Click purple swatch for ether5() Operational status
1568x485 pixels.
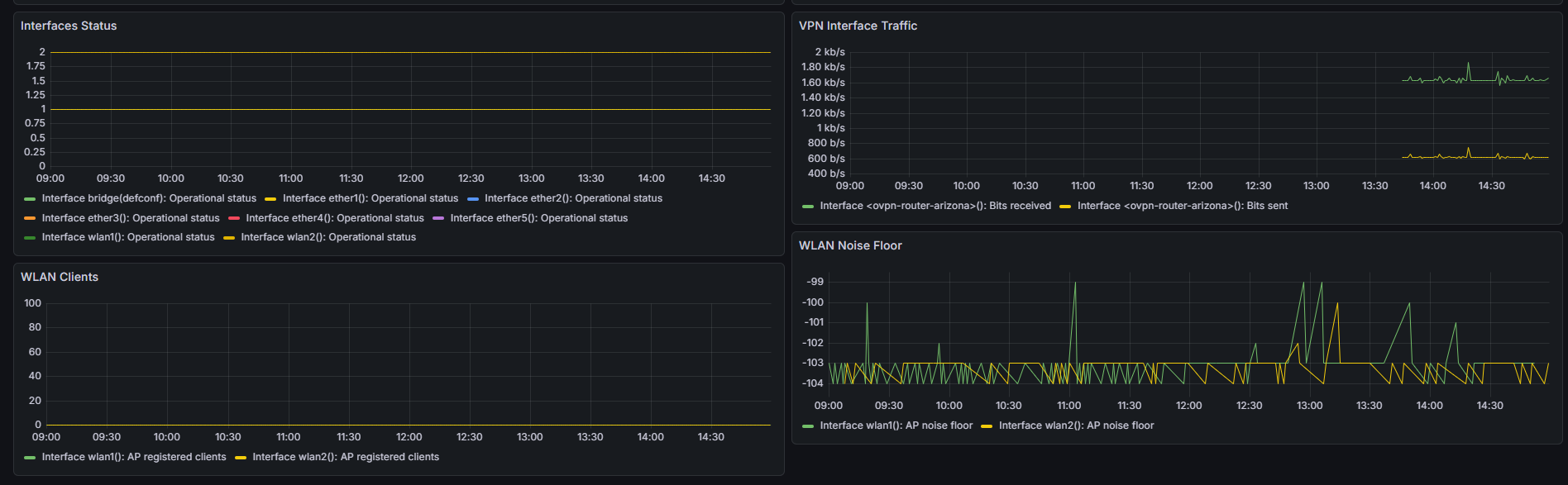click(x=438, y=219)
